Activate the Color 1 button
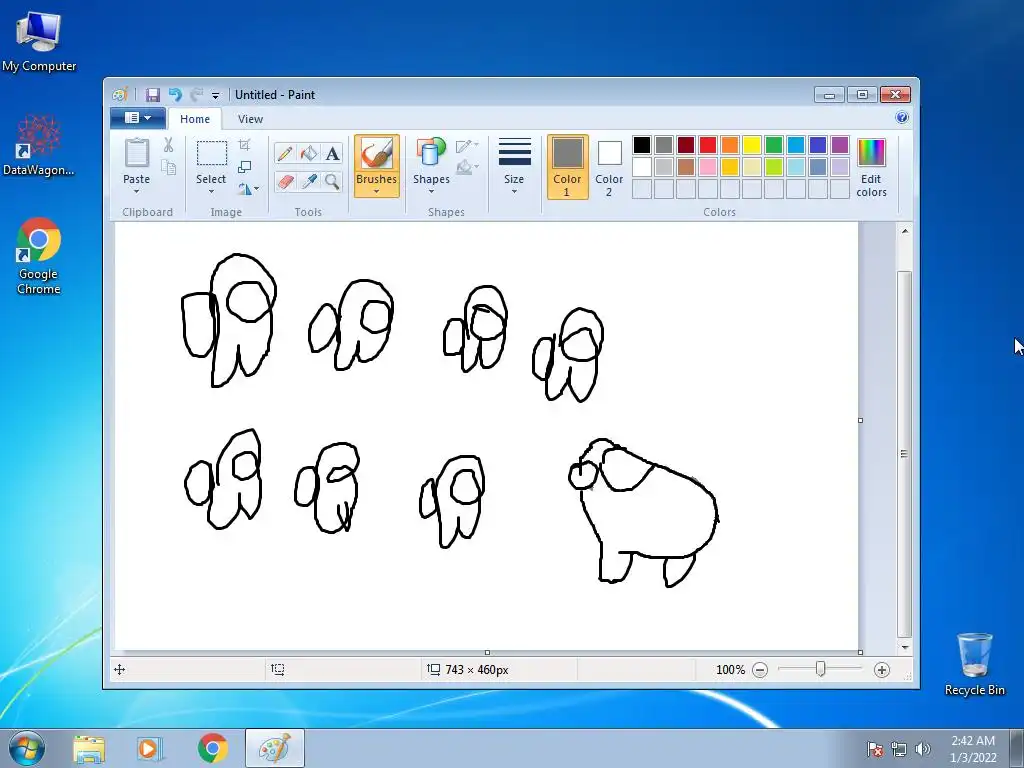 tap(568, 167)
